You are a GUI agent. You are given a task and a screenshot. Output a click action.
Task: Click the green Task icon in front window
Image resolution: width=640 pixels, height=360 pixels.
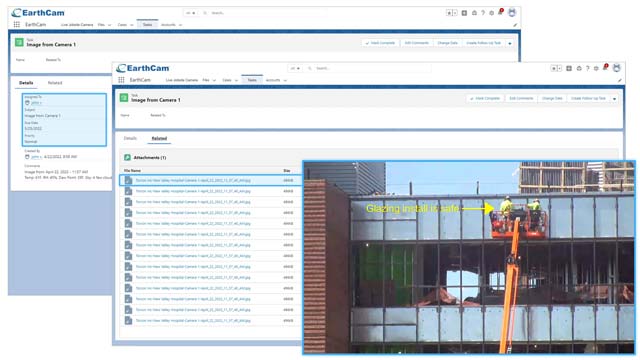click(x=124, y=98)
